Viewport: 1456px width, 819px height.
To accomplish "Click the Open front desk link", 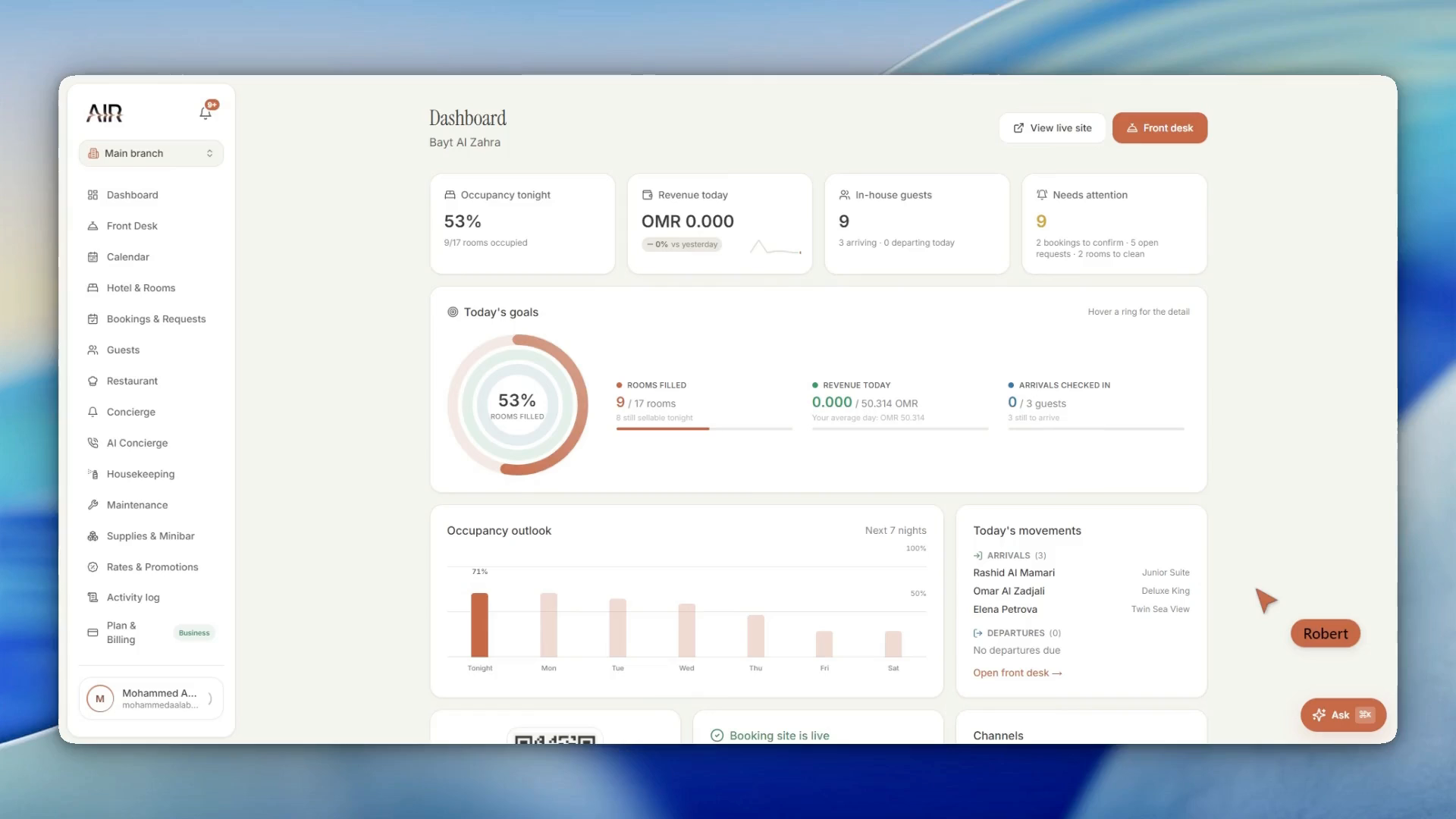I will pyautogui.click(x=1018, y=673).
